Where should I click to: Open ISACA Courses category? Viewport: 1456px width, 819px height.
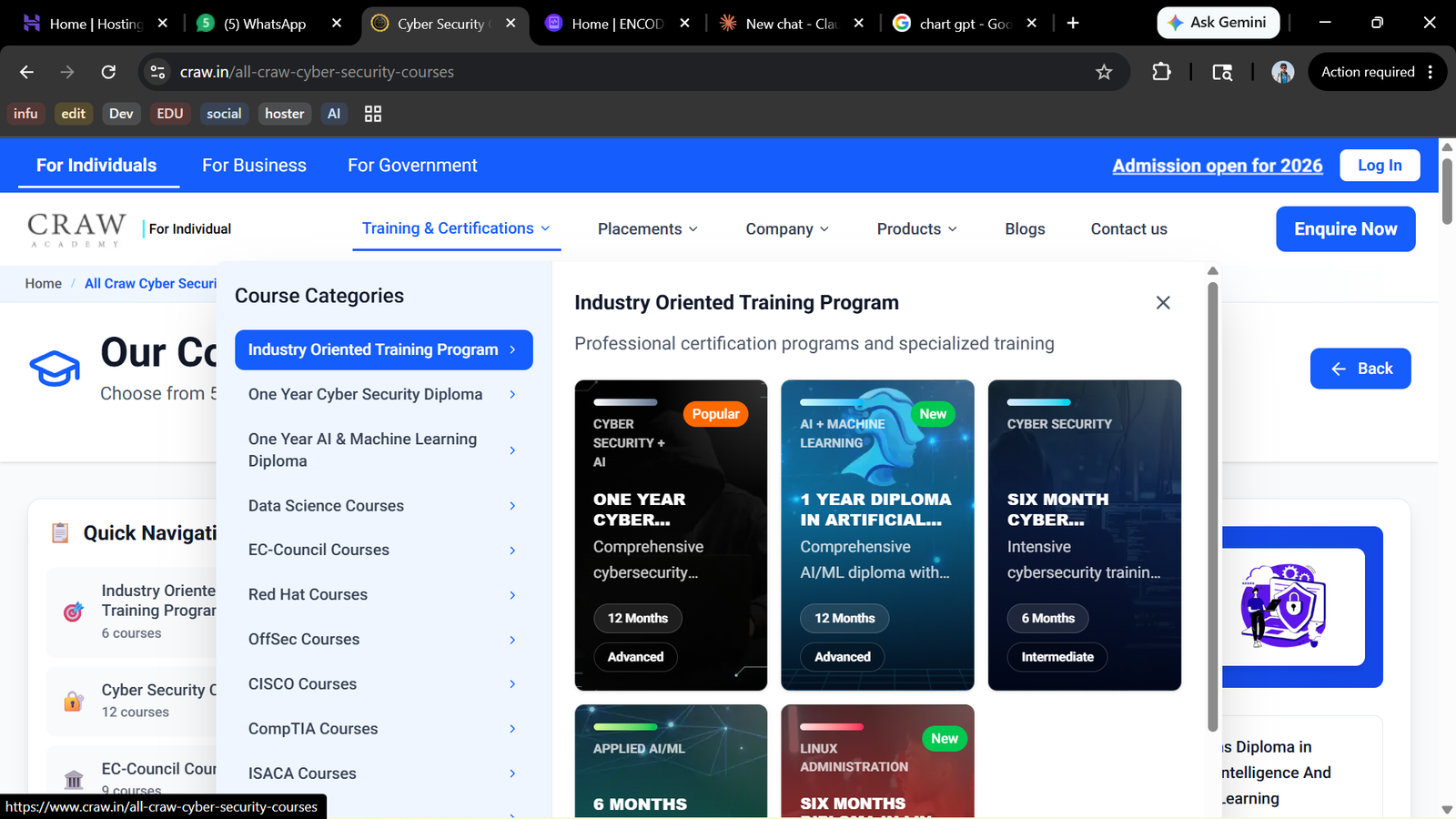click(x=383, y=773)
